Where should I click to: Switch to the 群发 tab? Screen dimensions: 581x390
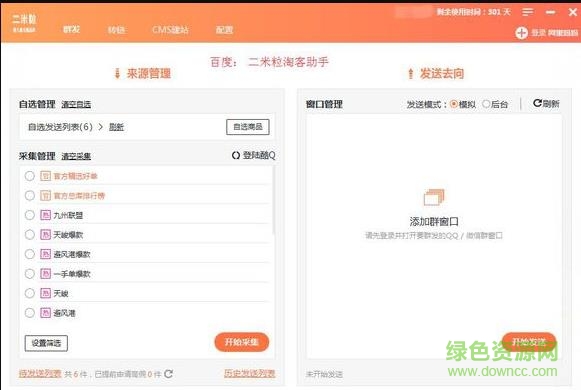(x=72, y=29)
